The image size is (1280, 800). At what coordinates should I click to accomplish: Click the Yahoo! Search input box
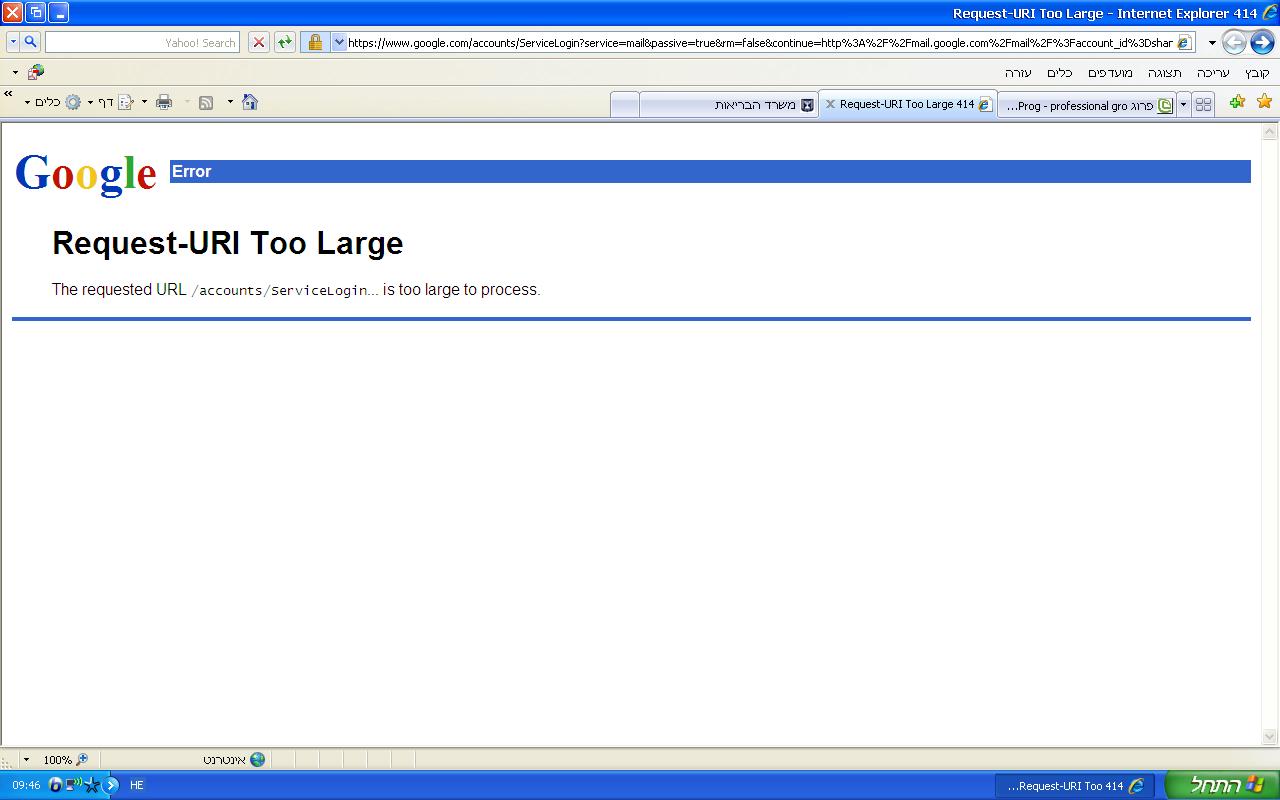pos(142,42)
